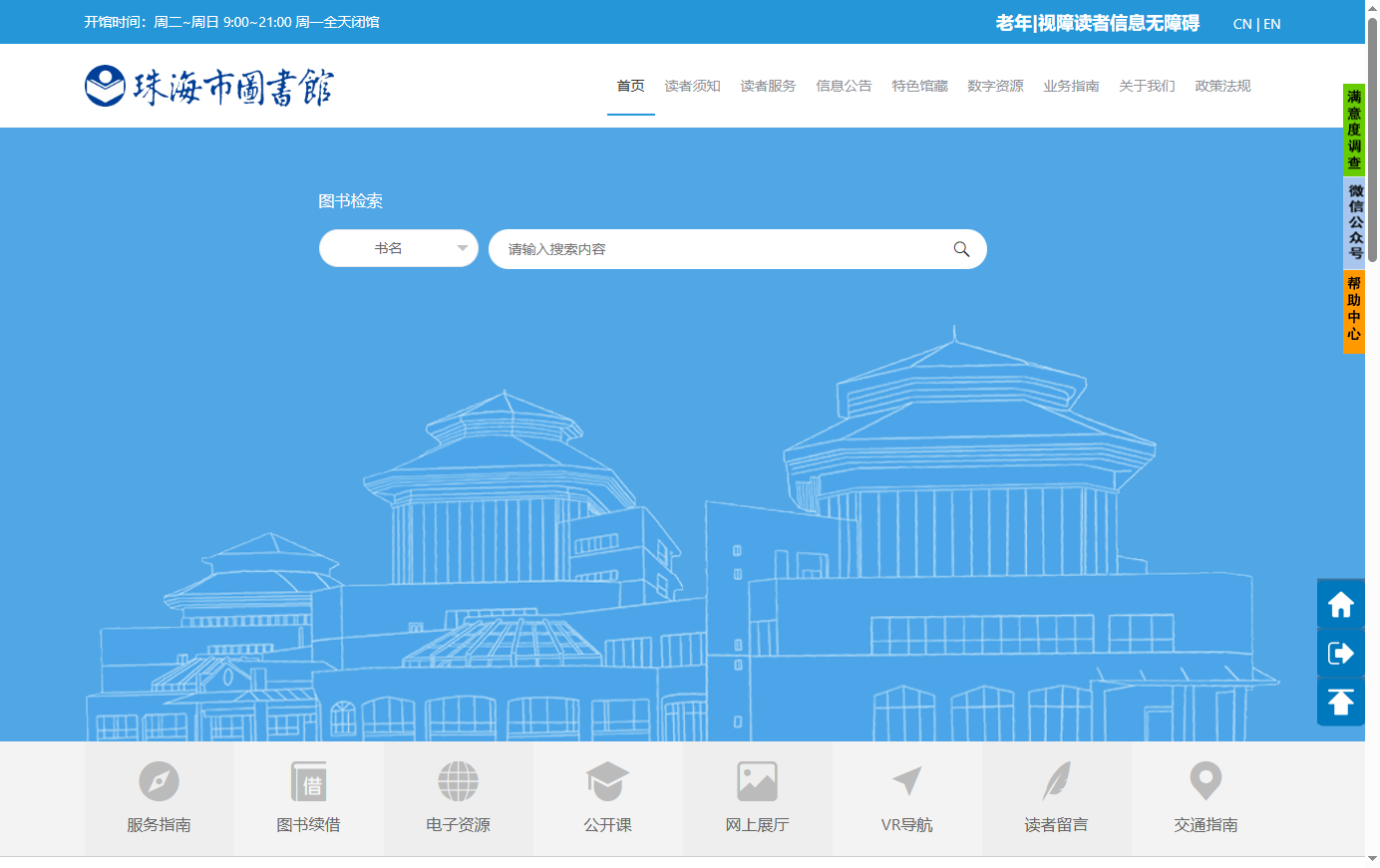This screenshot has height=868, width=1380.
Task: Open the 读者须知 menu
Action: [x=693, y=86]
